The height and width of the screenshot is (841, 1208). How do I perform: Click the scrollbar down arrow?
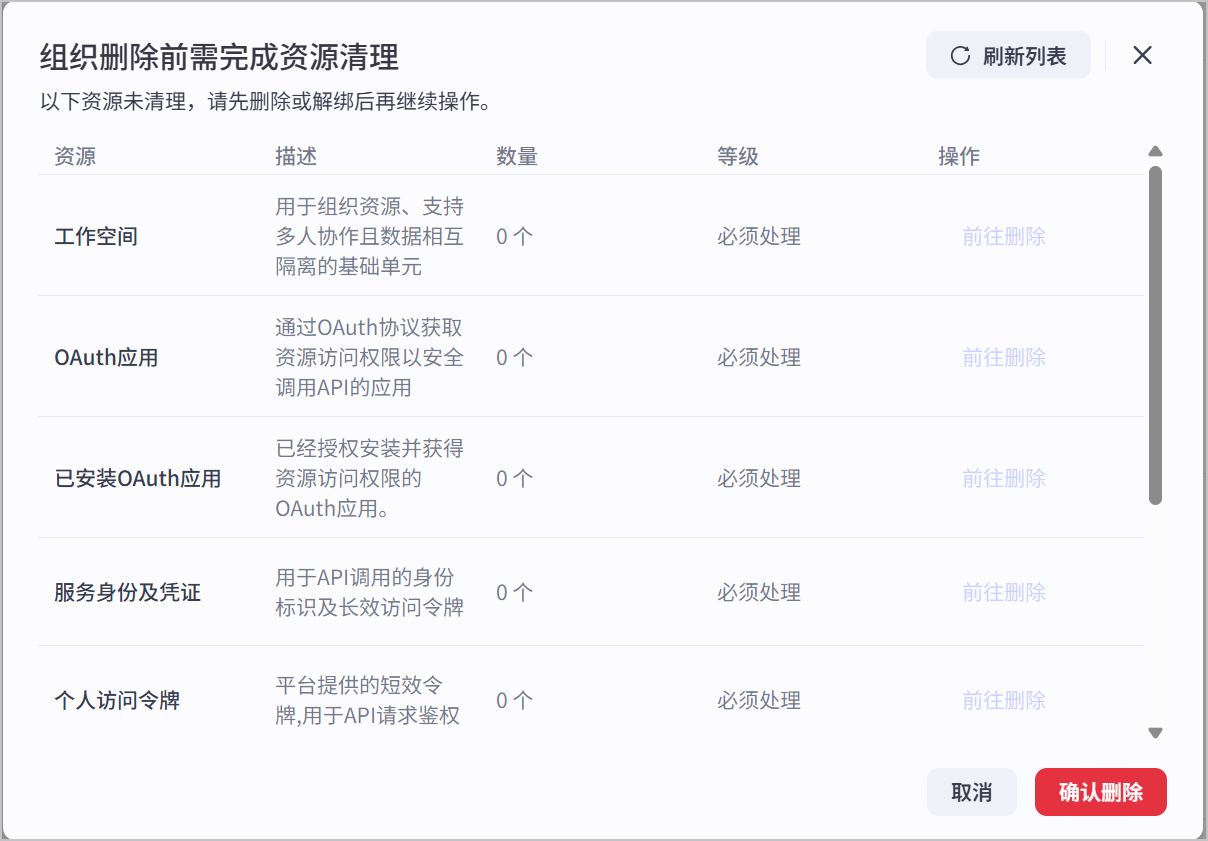1155,733
